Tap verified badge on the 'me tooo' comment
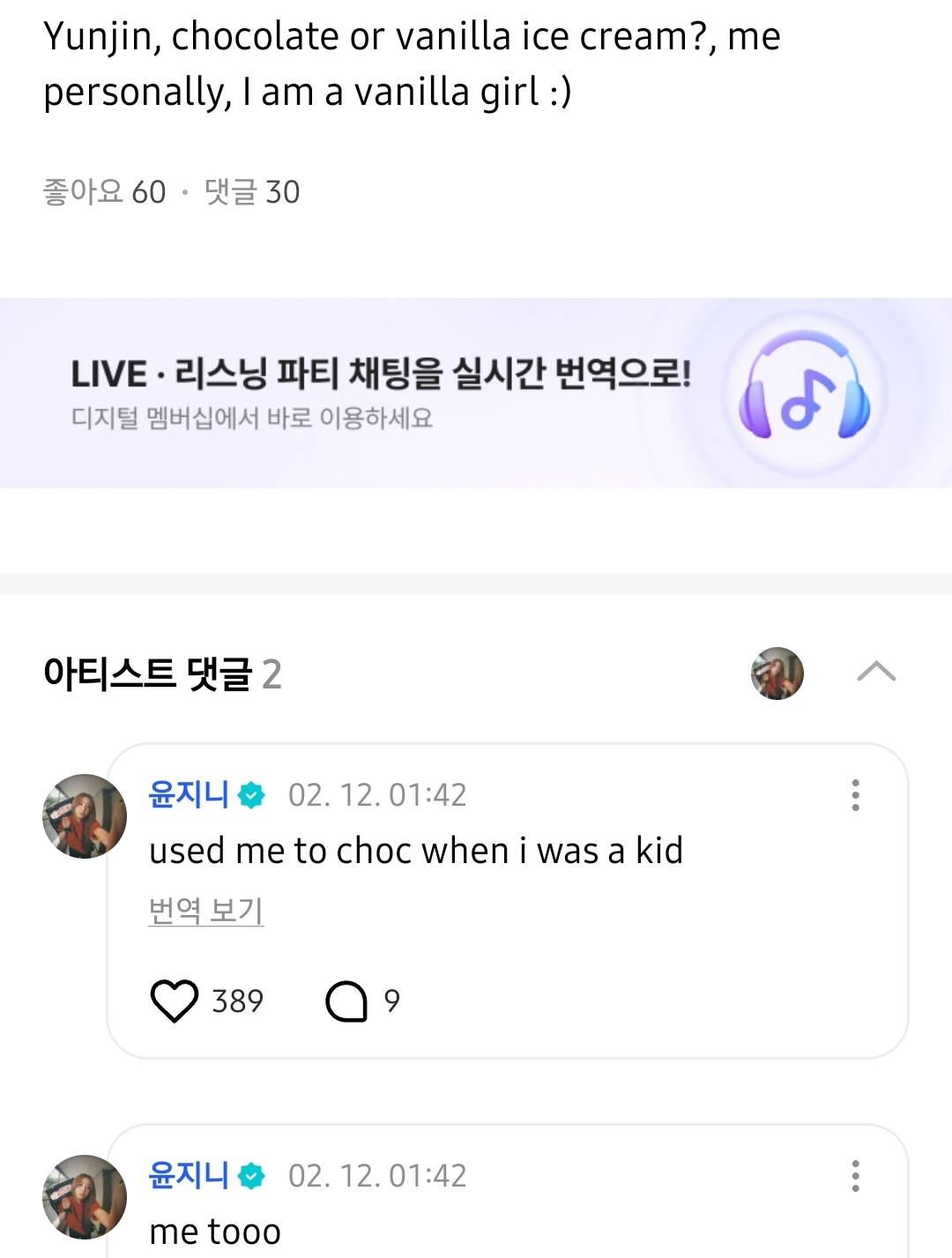The height and width of the screenshot is (1258, 952). pyautogui.click(x=252, y=1176)
